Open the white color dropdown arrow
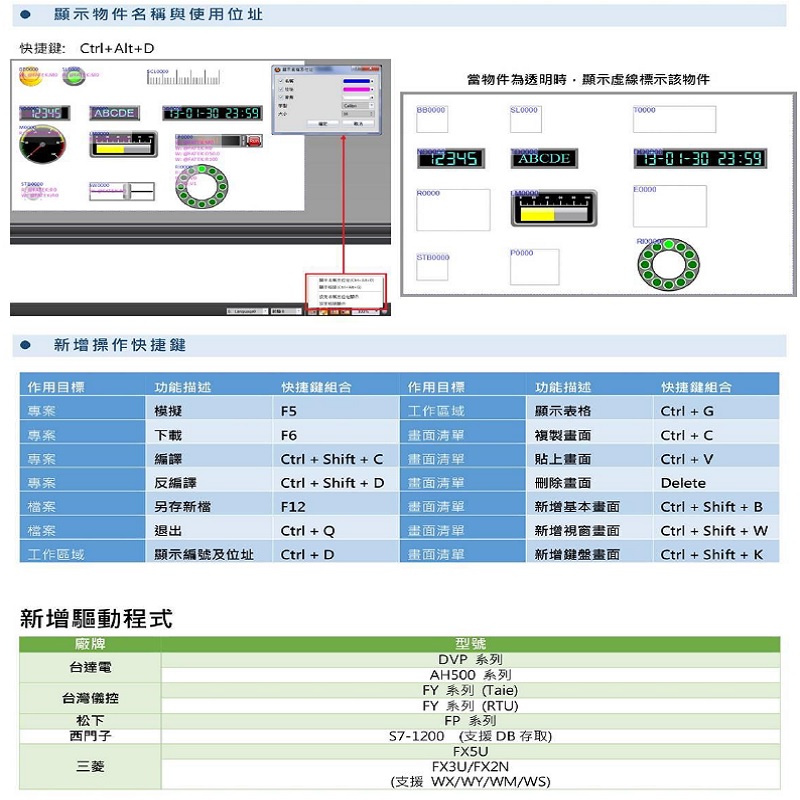The width and height of the screenshot is (800, 800). coord(372,97)
